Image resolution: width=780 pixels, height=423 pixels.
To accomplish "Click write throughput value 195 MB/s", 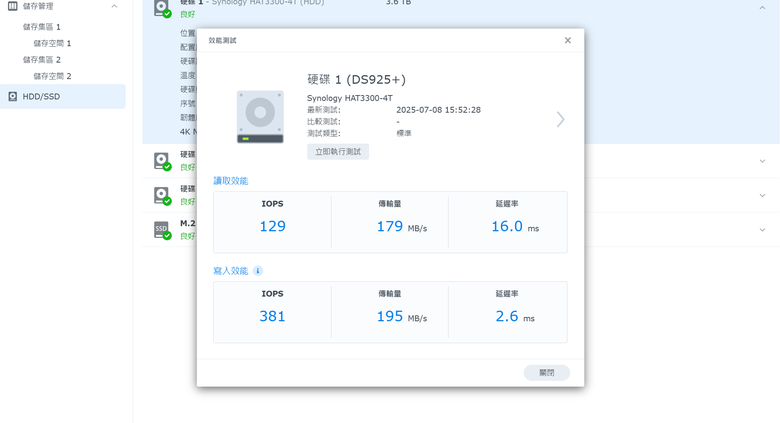I will 402,317.
